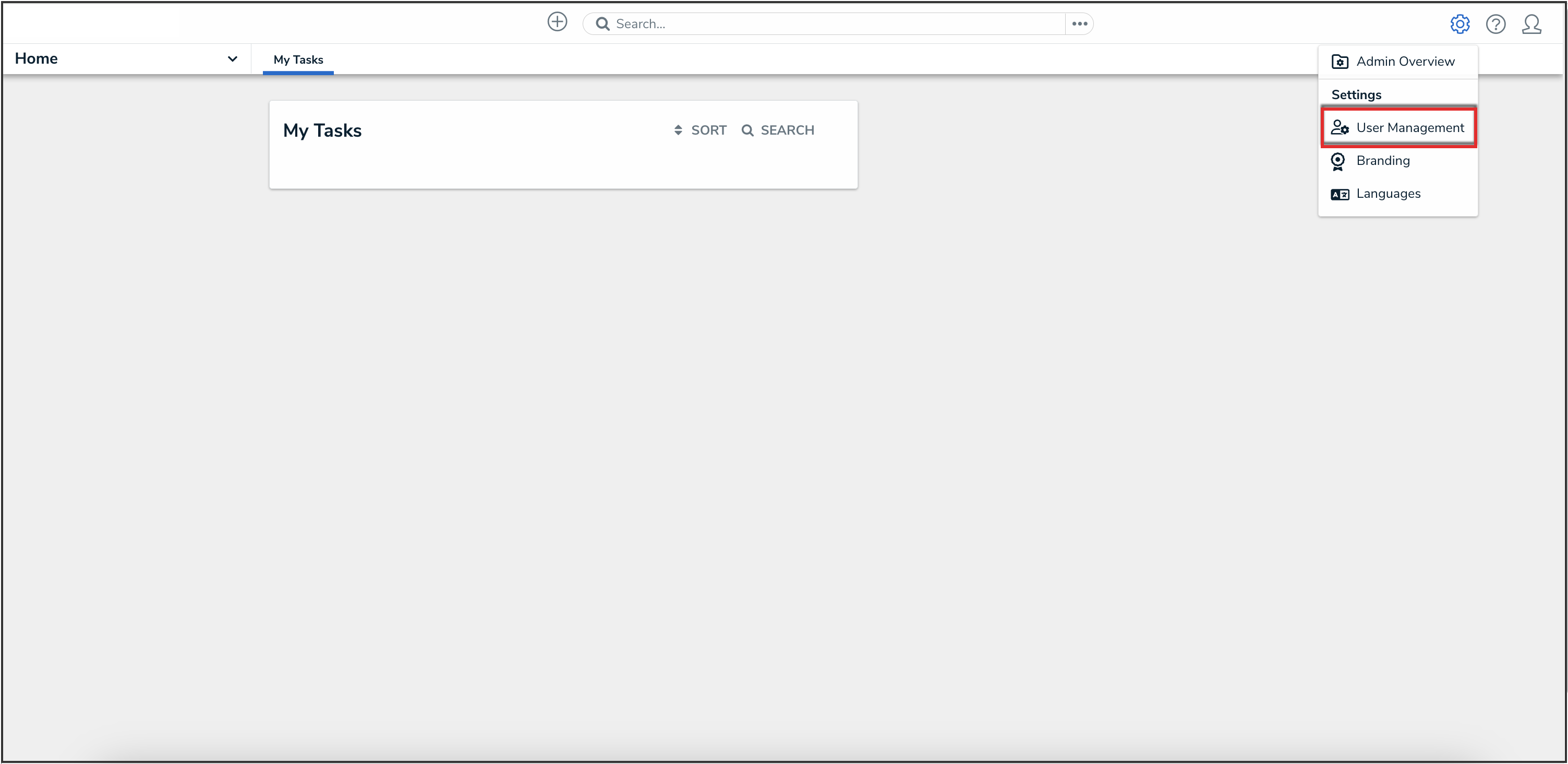Expand the Home dropdown chevron
The width and height of the screenshot is (1568, 764).
232,59
